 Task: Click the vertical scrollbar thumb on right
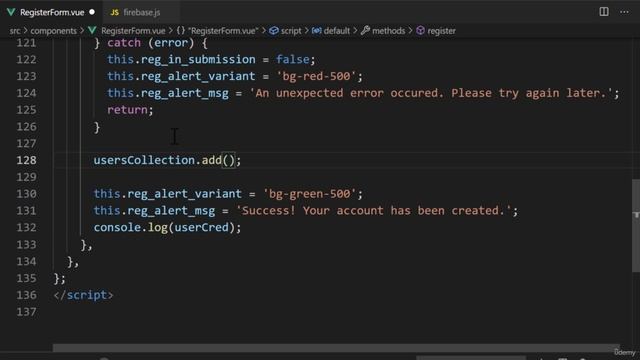coord(636,226)
